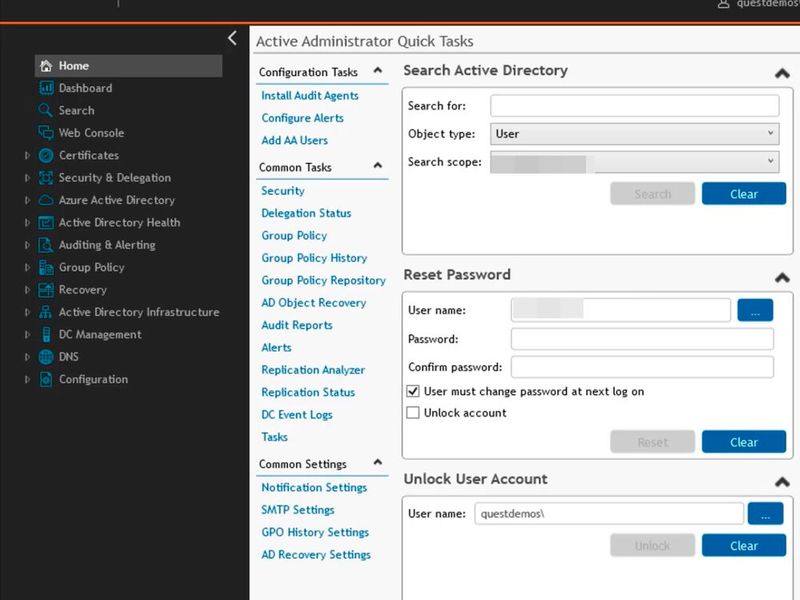Open Group Policy History quick task
Viewport: 800px width, 600px height.
314,258
